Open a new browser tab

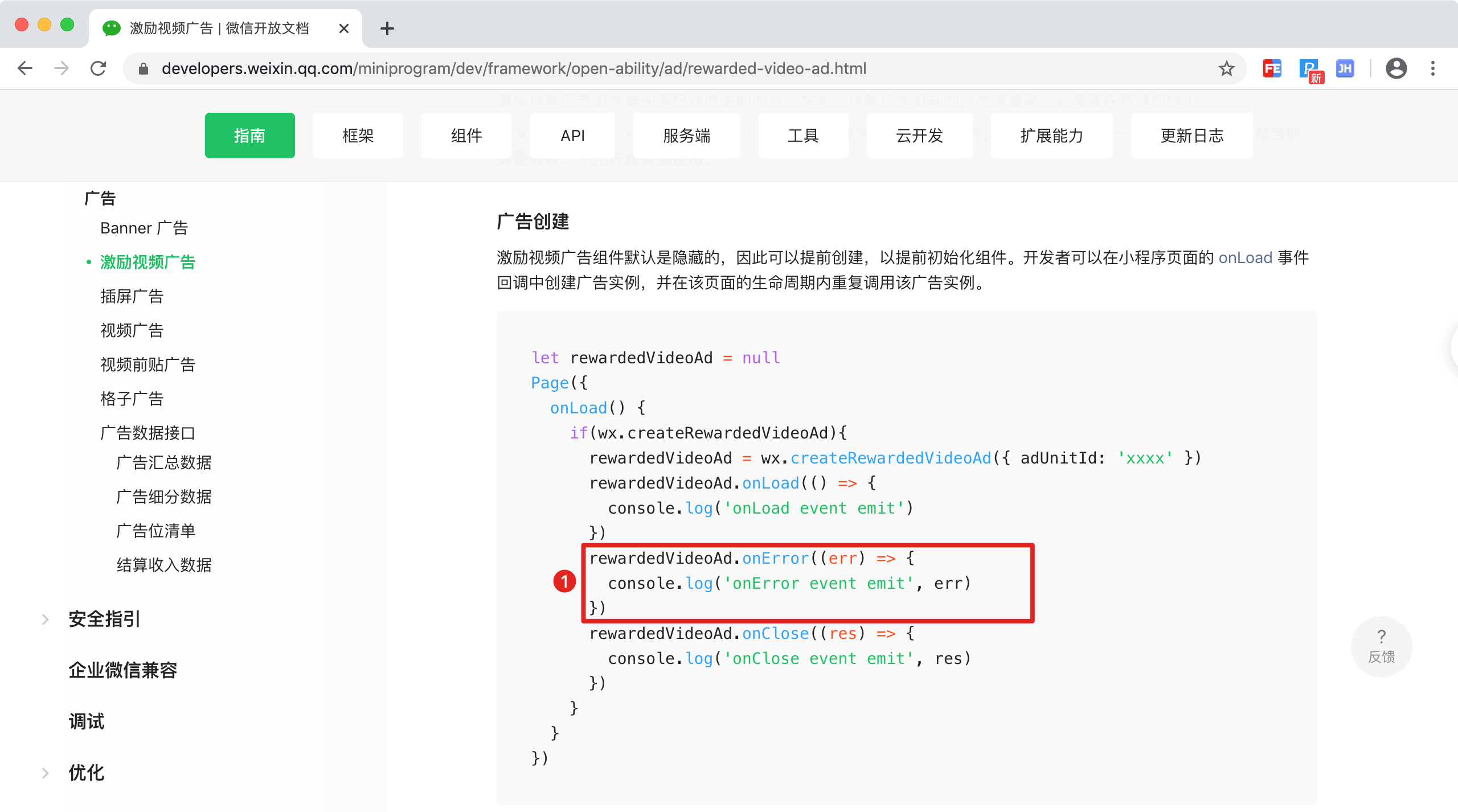tap(387, 28)
